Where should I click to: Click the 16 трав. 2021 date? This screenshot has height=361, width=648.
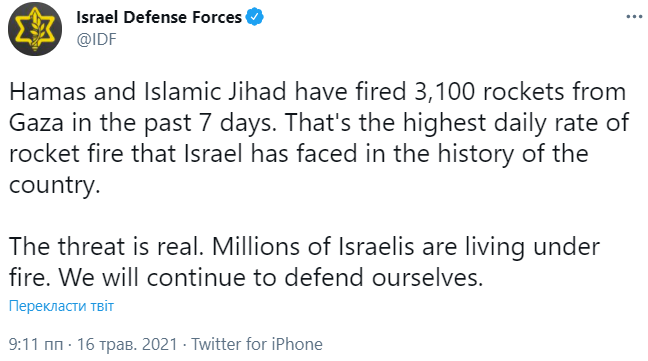127,344
